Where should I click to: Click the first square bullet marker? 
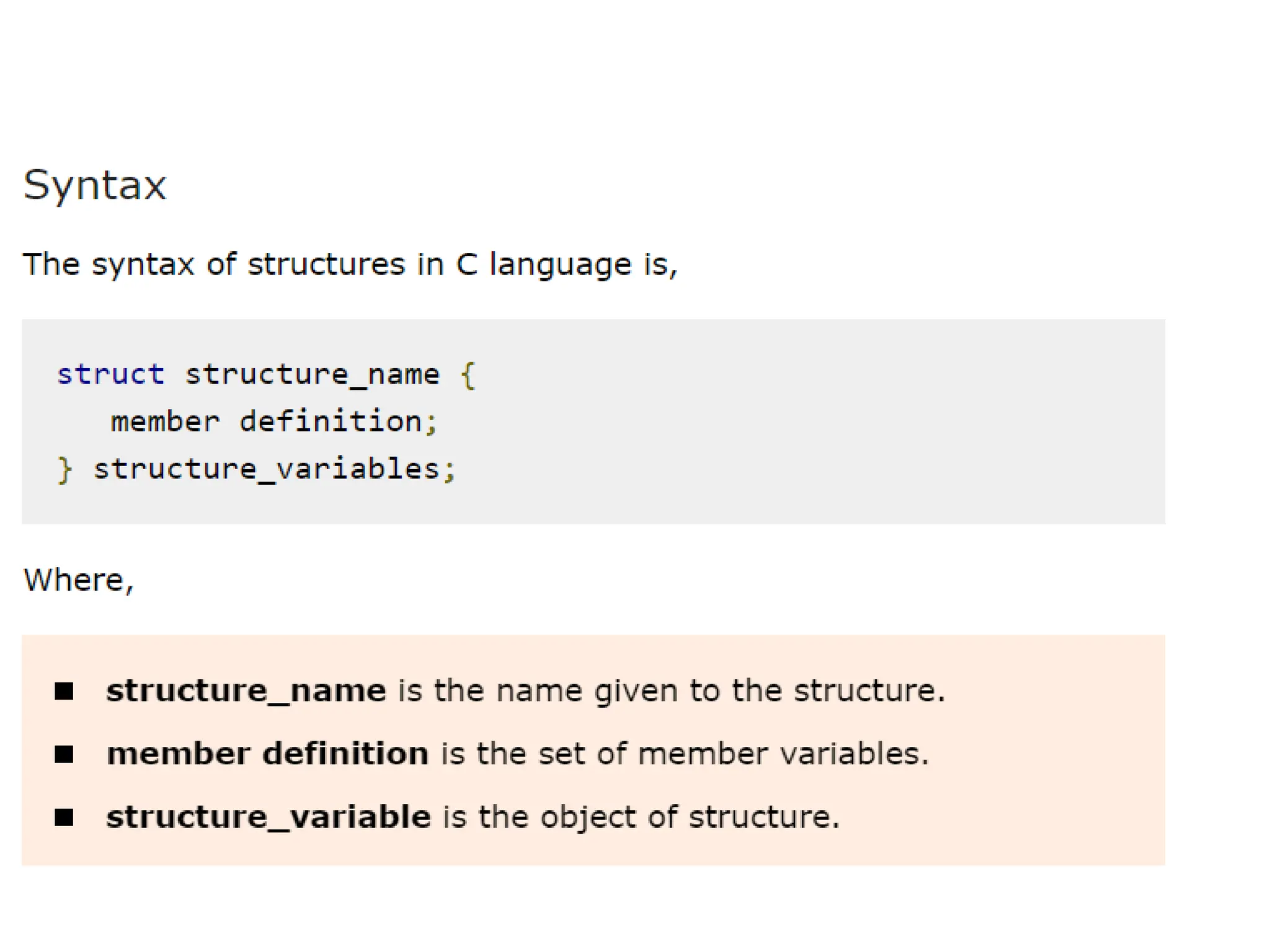click(x=64, y=690)
